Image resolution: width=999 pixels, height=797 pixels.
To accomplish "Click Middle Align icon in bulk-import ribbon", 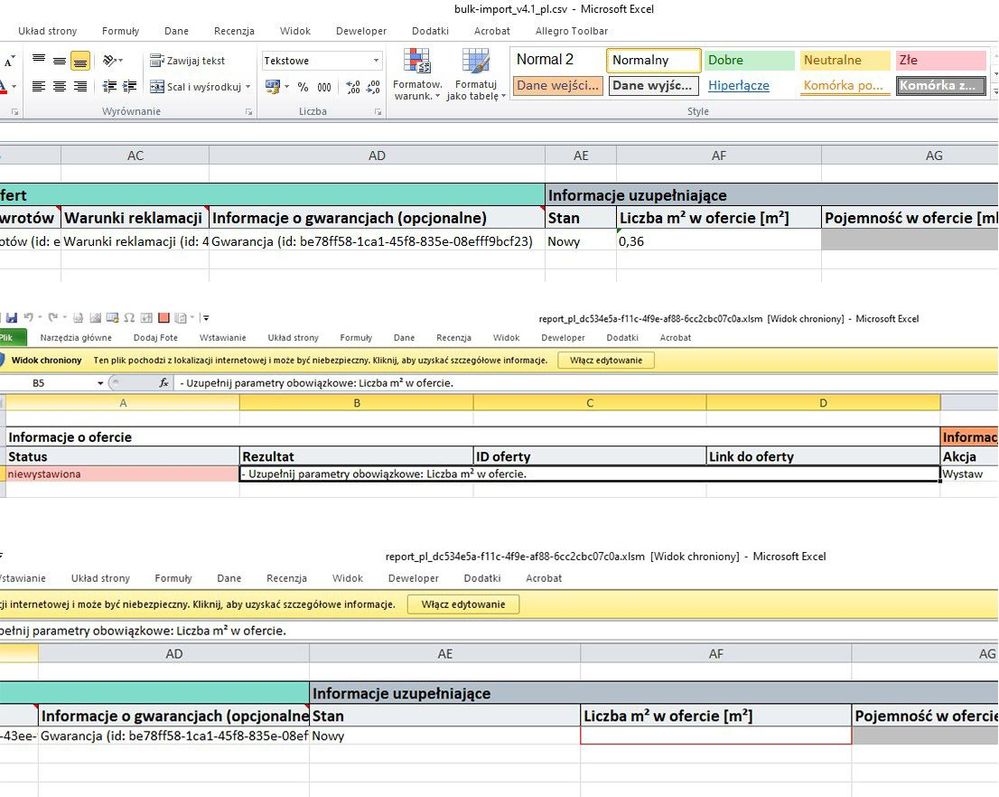I will point(59,61).
